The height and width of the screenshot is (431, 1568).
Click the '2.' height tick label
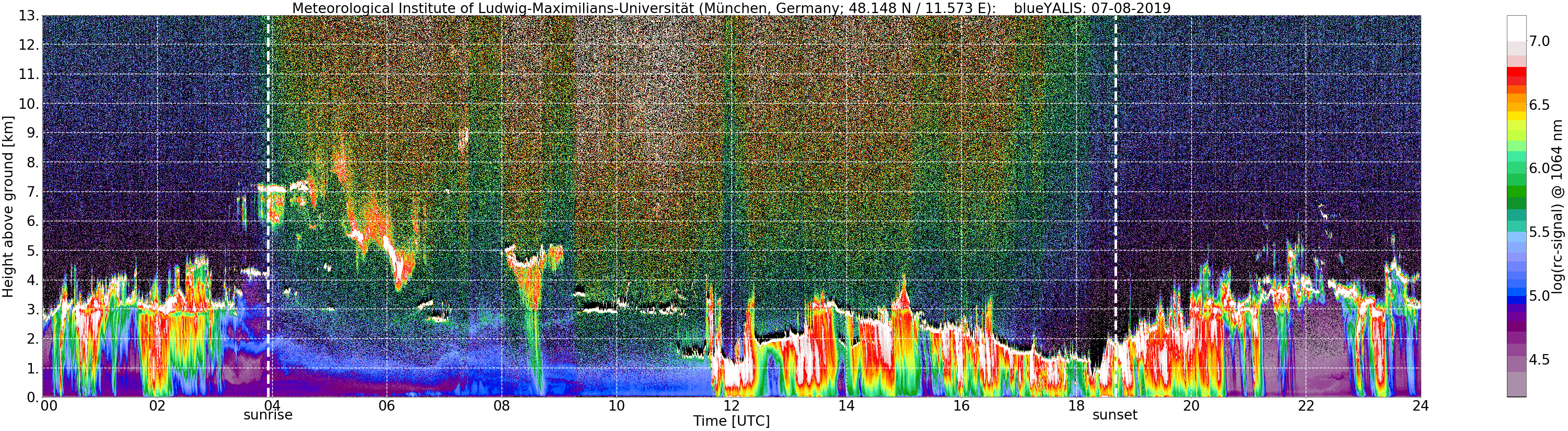(x=33, y=339)
